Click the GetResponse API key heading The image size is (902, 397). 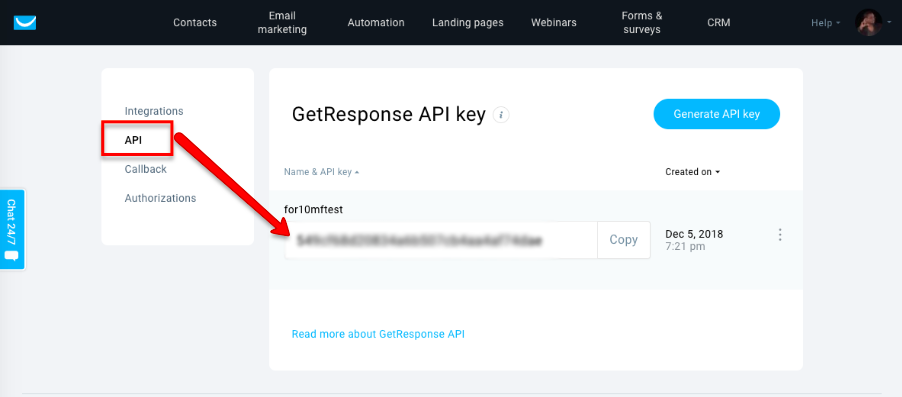click(389, 114)
